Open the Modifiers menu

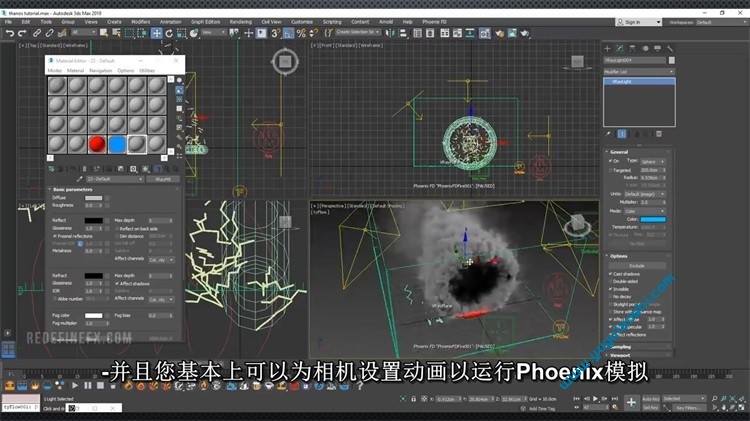(x=141, y=22)
